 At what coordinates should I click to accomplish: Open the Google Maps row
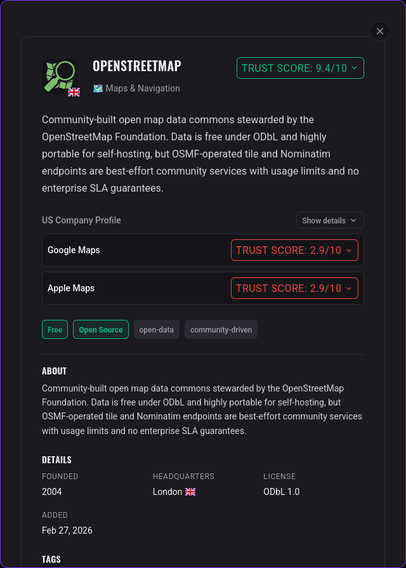[x=203, y=250]
